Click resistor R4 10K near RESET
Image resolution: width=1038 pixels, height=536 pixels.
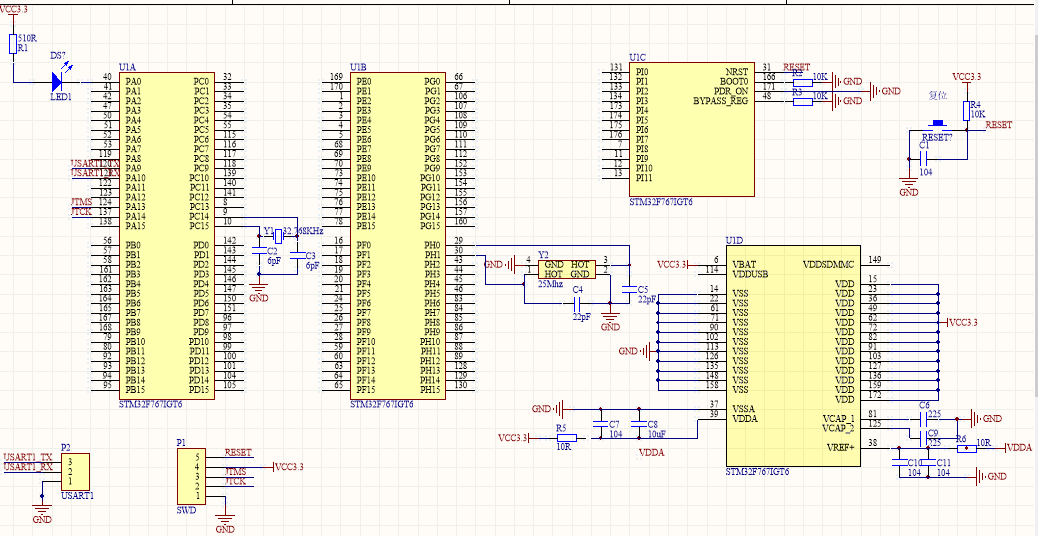point(968,109)
